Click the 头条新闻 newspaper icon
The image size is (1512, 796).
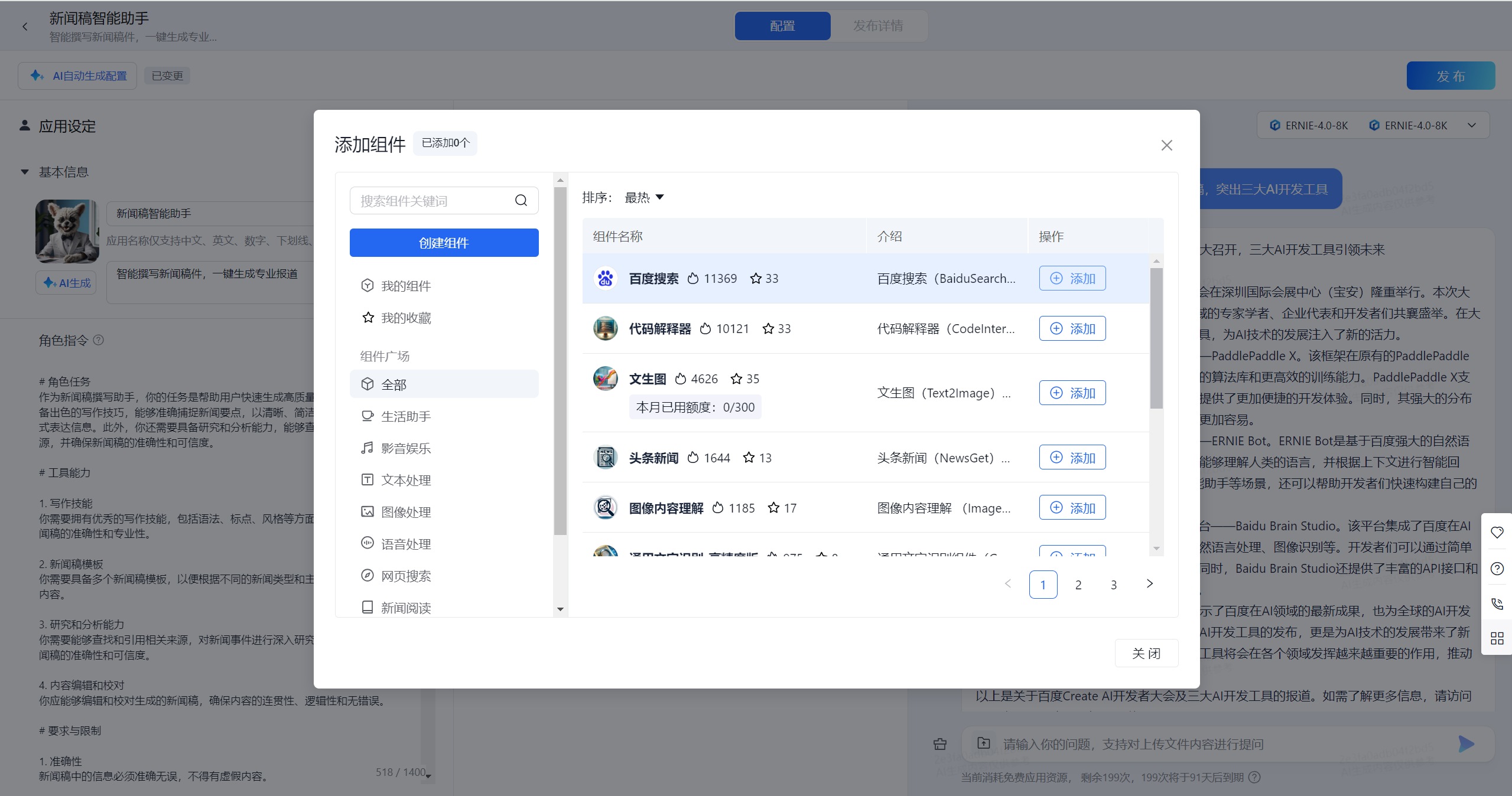click(x=605, y=458)
